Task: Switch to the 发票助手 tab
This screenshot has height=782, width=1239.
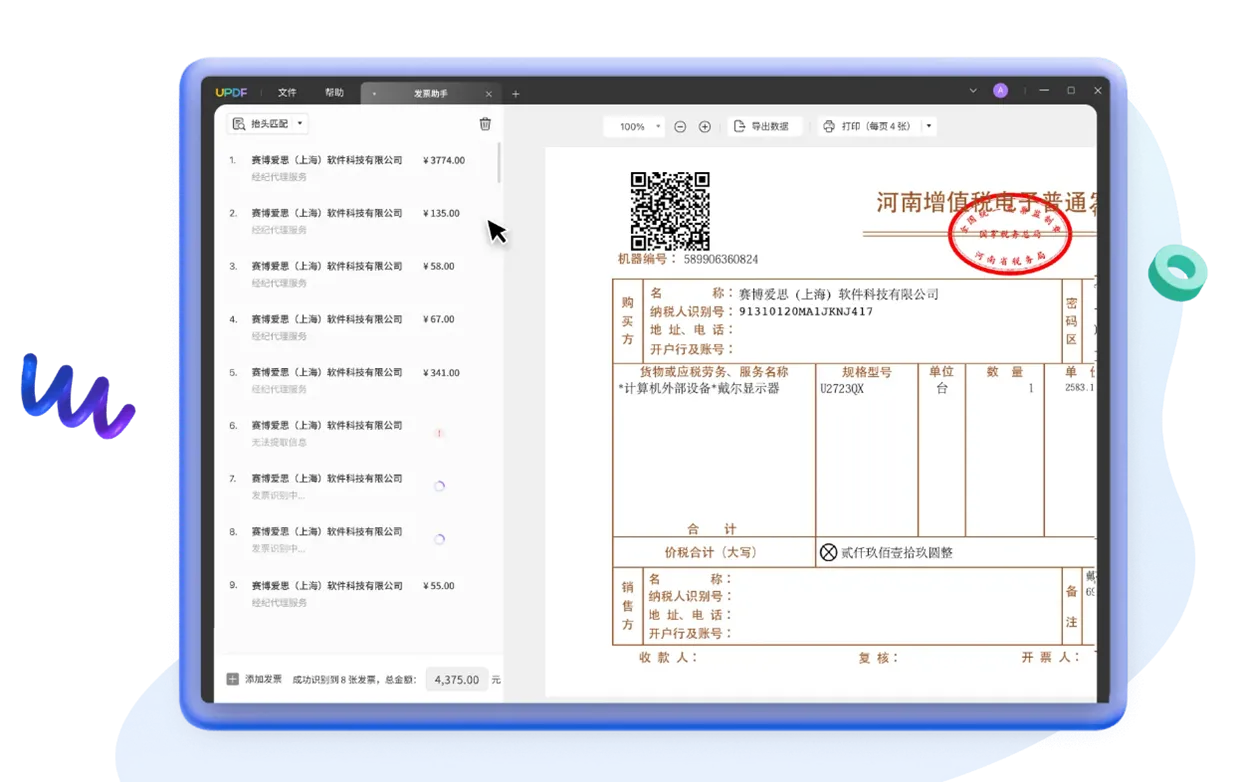Action: tap(430, 93)
